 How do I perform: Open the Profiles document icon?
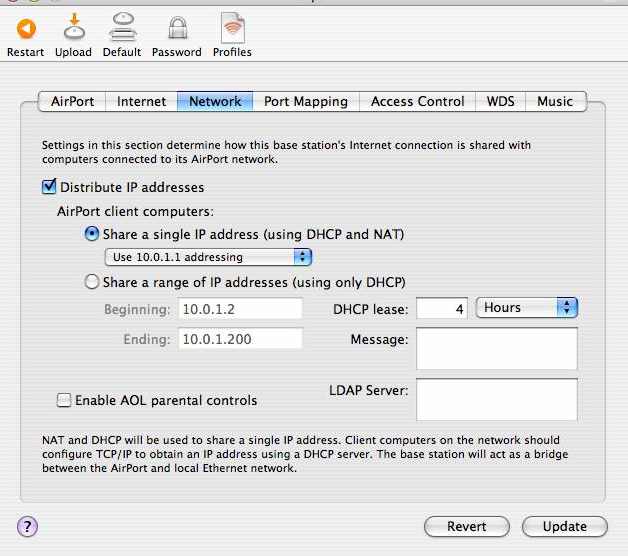click(x=233, y=28)
